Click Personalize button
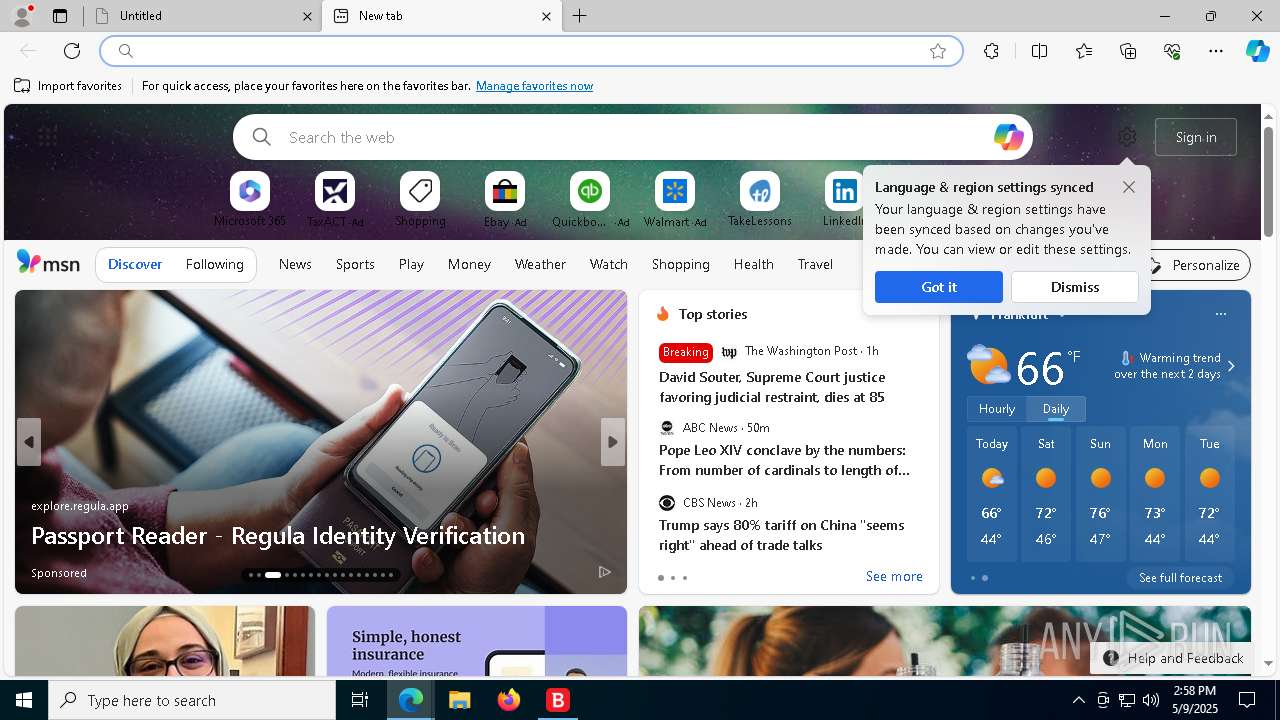1280x720 pixels. point(1195,265)
